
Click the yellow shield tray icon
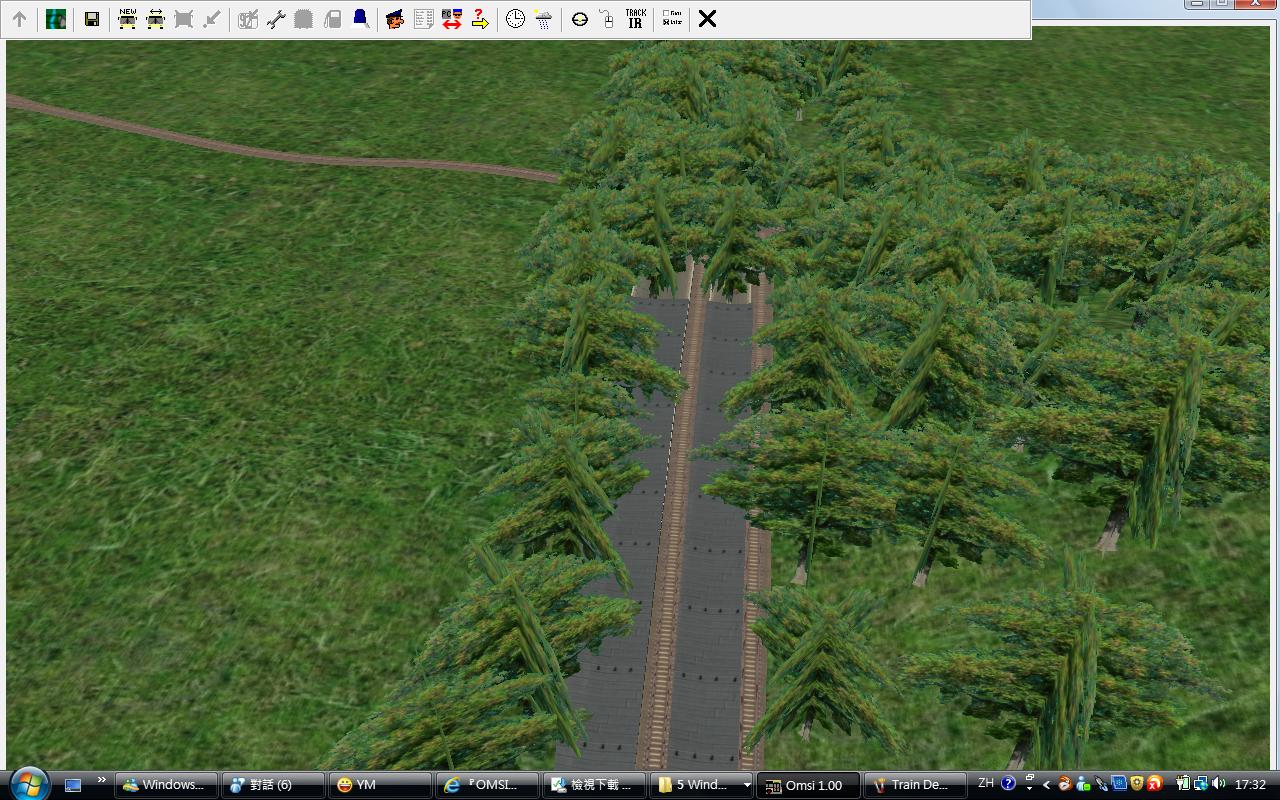1137,784
